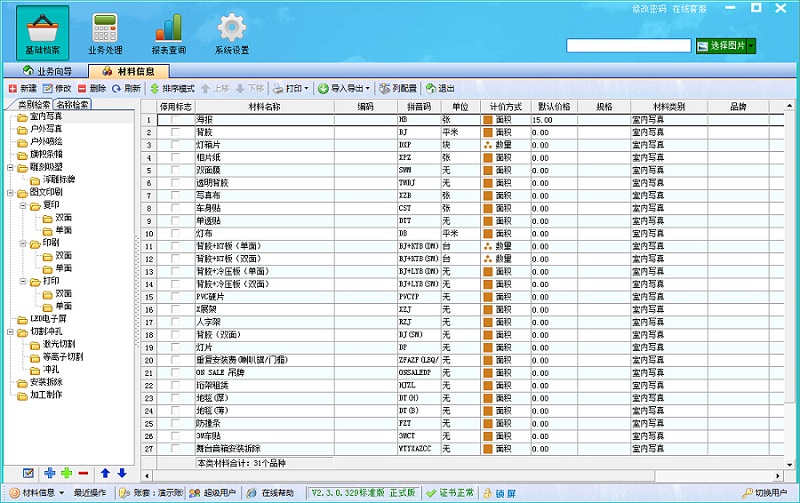The width and height of the screenshot is (800, 503).
Task: Expand the 导入导出 dropdown
Action: pyautogui.click(x=345, y=89)
